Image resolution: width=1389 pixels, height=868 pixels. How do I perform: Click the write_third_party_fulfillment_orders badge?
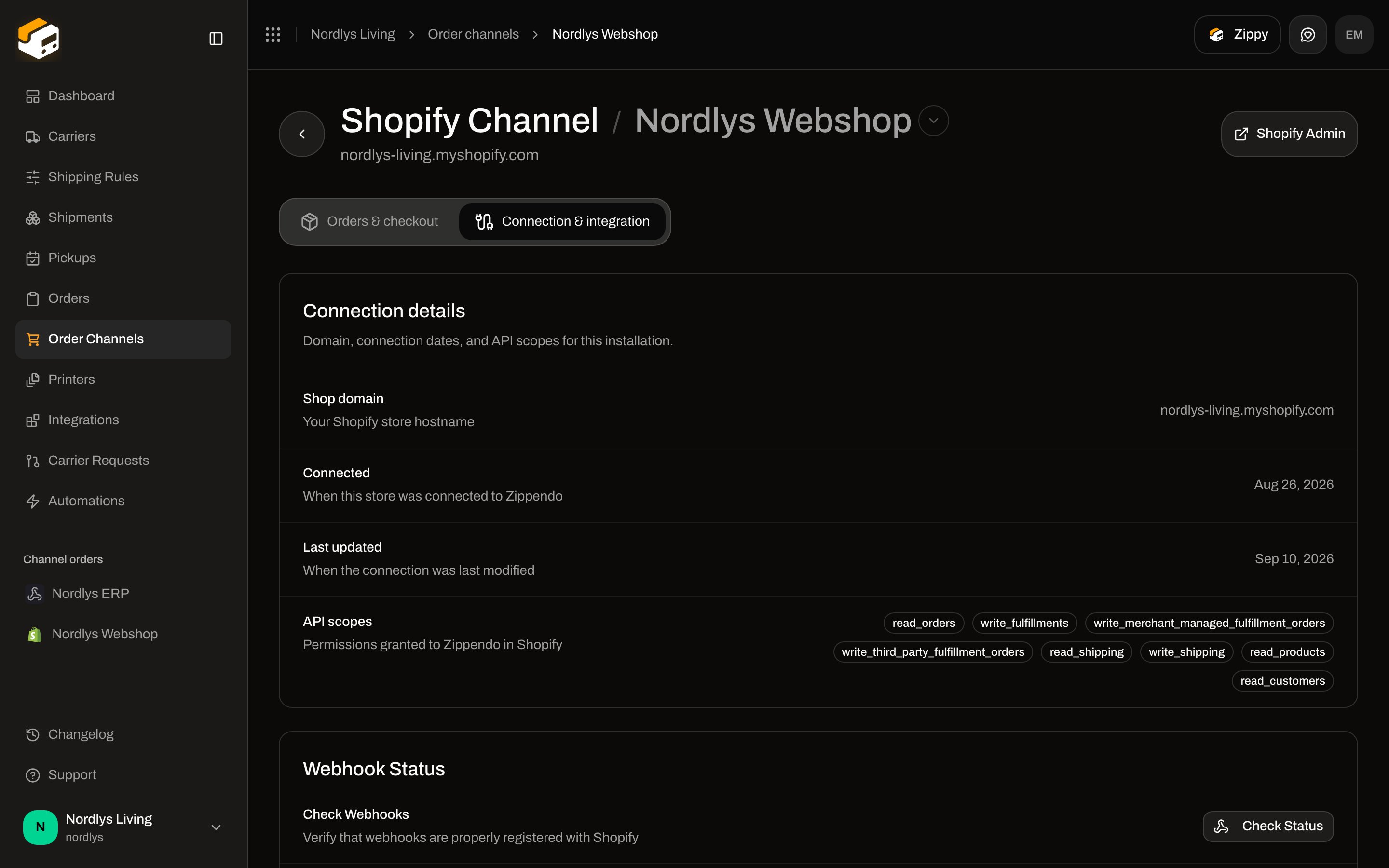[933, 652]
